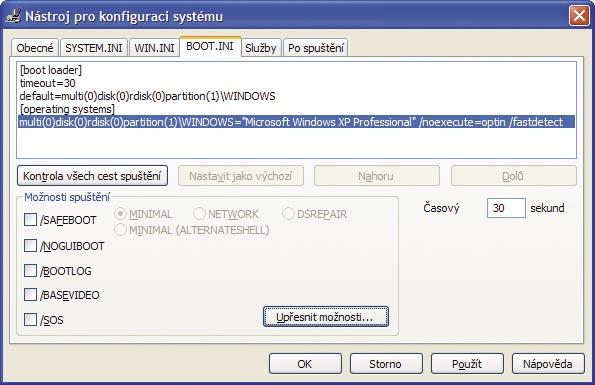Click Kontrola všech cest spuštění button
595x385 pixels.
pos(93,176)
